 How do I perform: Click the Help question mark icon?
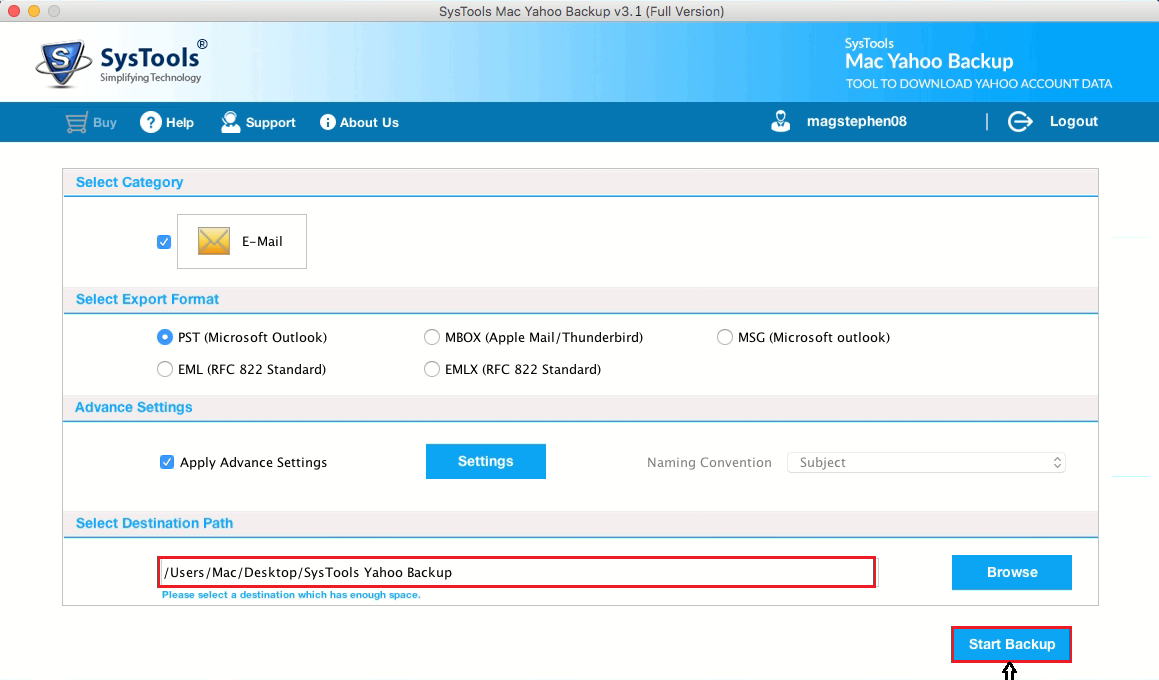tap(151, 123)
